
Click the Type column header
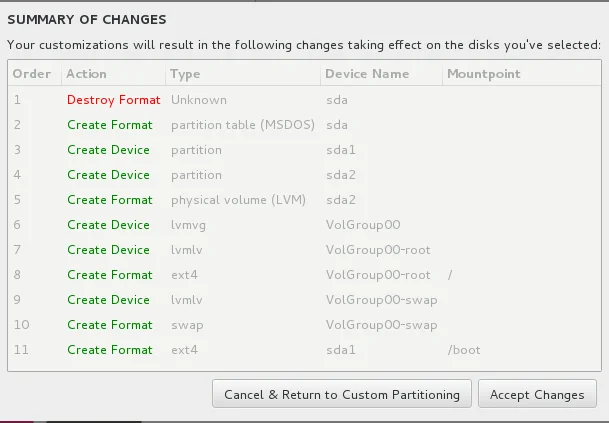tap(185, 74)
